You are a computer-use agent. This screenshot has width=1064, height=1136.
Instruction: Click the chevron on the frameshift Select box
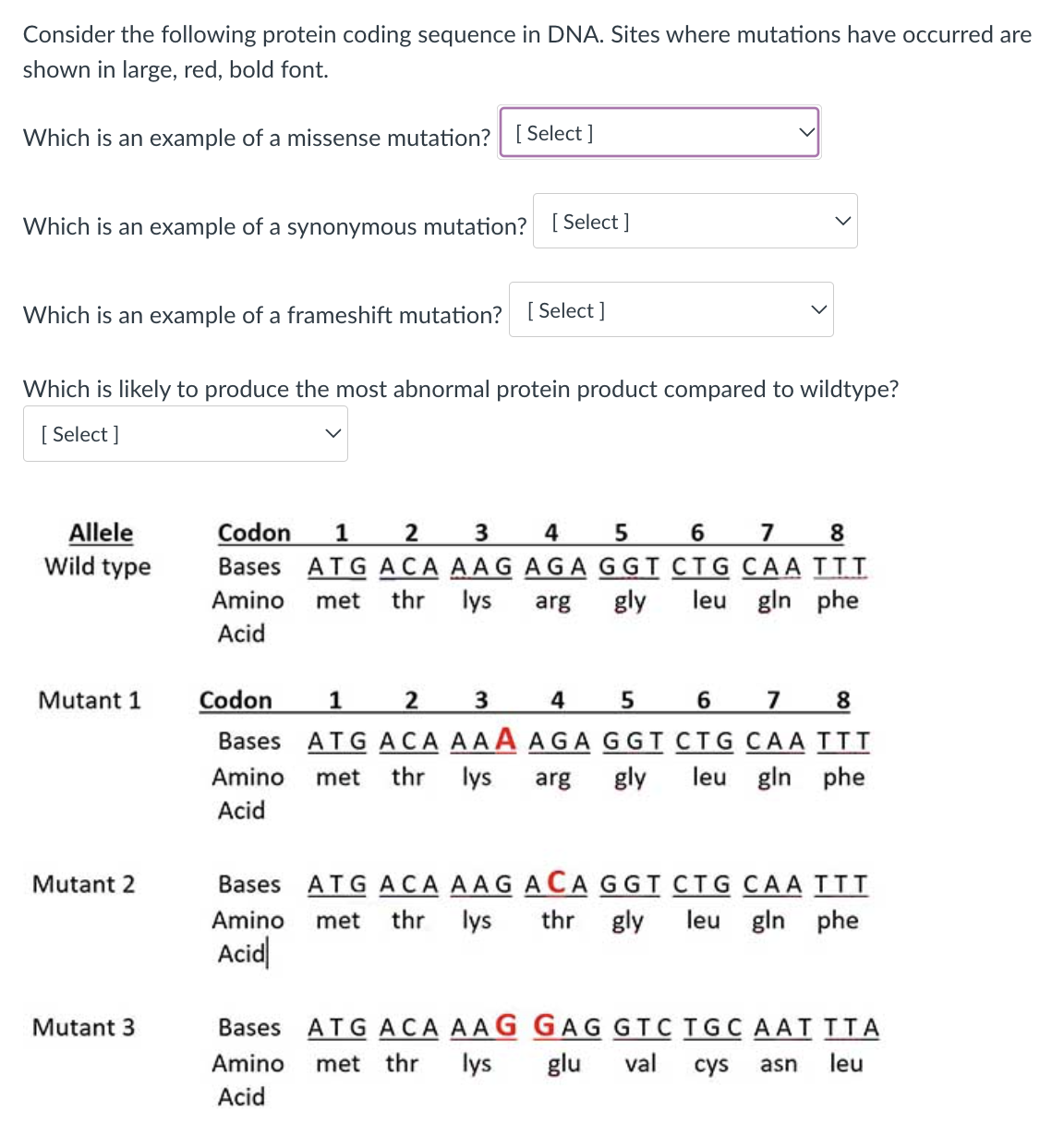point(817,308)
